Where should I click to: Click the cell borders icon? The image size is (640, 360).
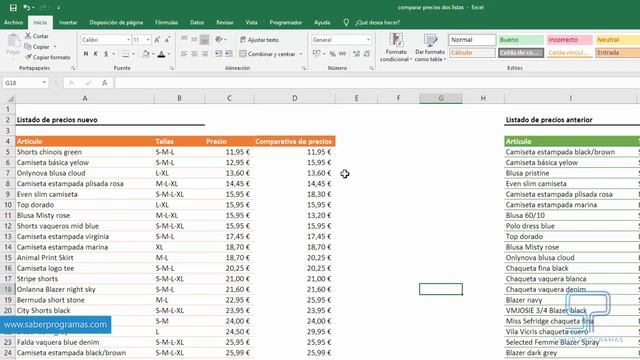point(126,54)
